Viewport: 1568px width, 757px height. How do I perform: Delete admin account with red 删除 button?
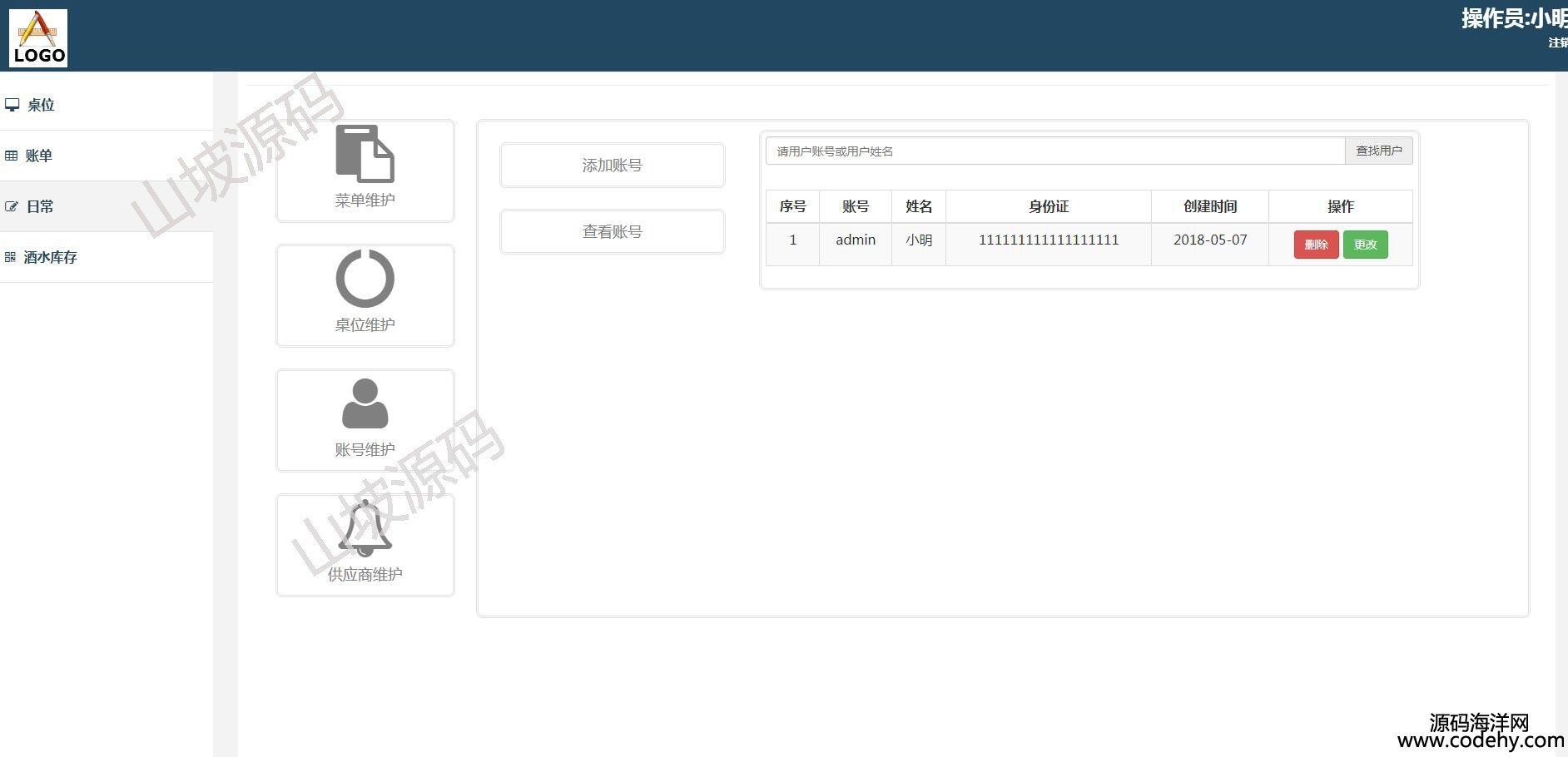pos(1316,245)
